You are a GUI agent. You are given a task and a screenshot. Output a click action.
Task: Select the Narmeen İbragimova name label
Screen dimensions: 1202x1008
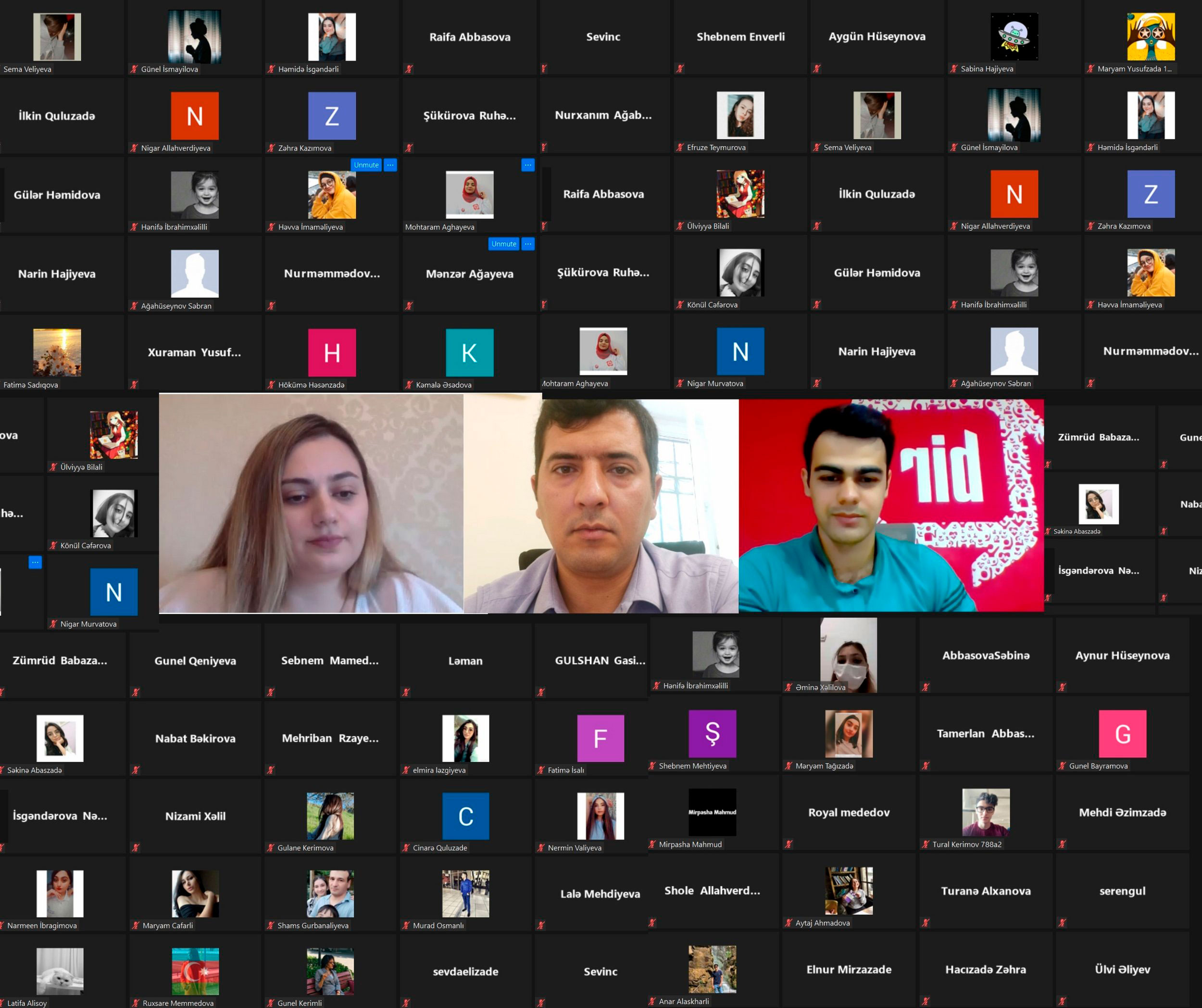click(42, 926)
